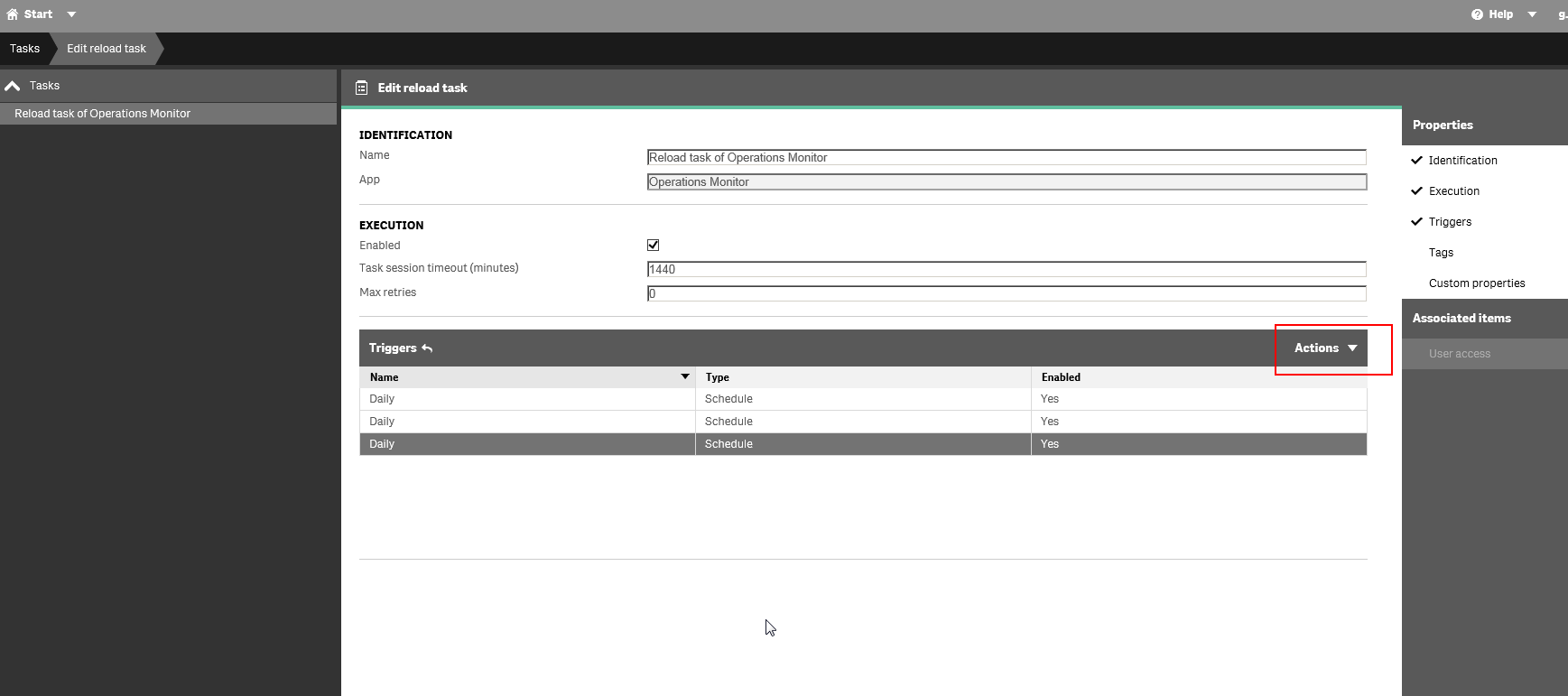Screen dimensions: 1568x696
Task: Click the Name input field
Action: (x=1007, y=157)
